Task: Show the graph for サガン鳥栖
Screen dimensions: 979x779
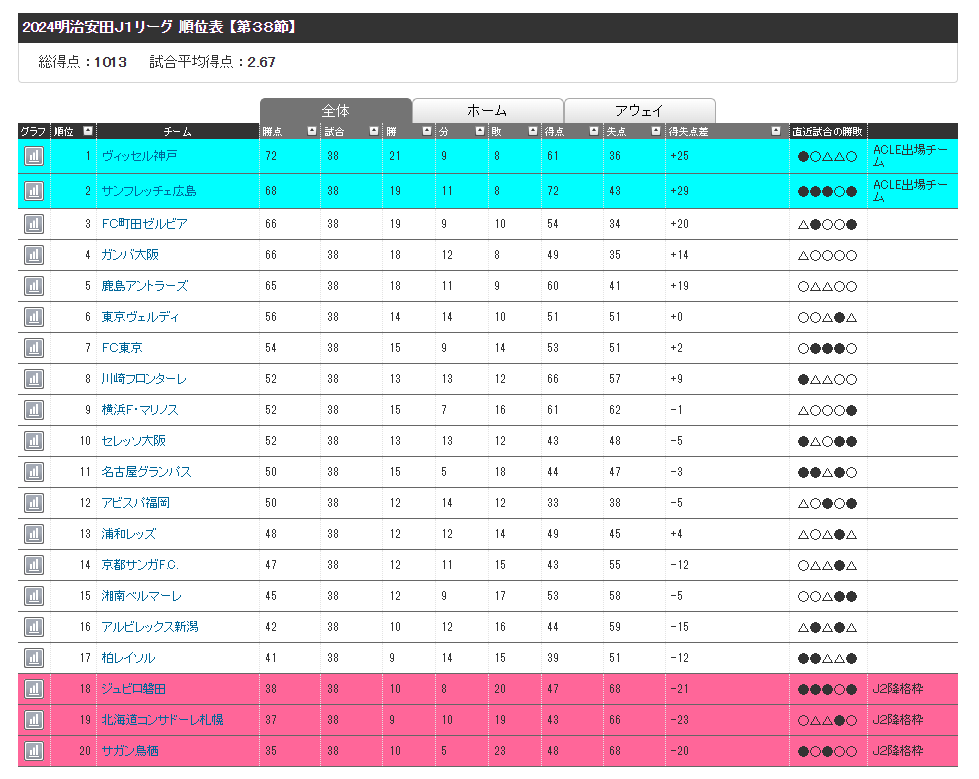Action: (x=34, y=751)
